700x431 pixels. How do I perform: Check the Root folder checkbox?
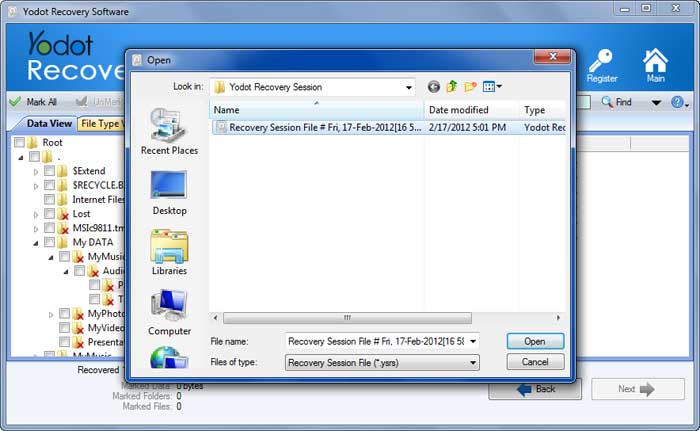coord(20,143)
